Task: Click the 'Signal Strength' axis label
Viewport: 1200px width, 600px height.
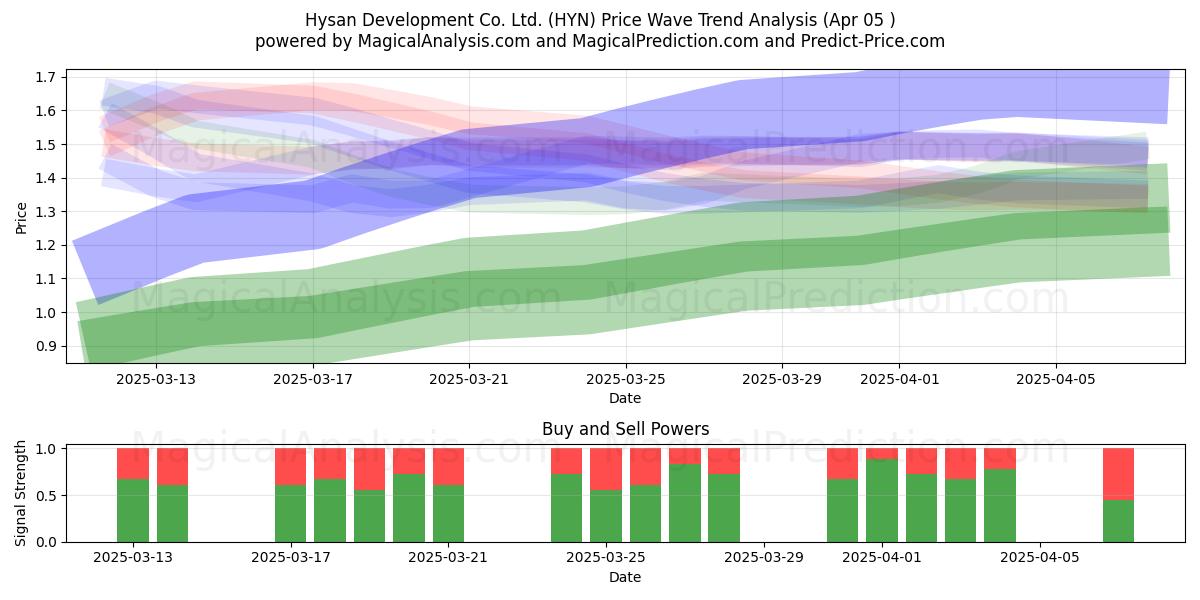Action: pyautogui.click(x=22, y=495)
